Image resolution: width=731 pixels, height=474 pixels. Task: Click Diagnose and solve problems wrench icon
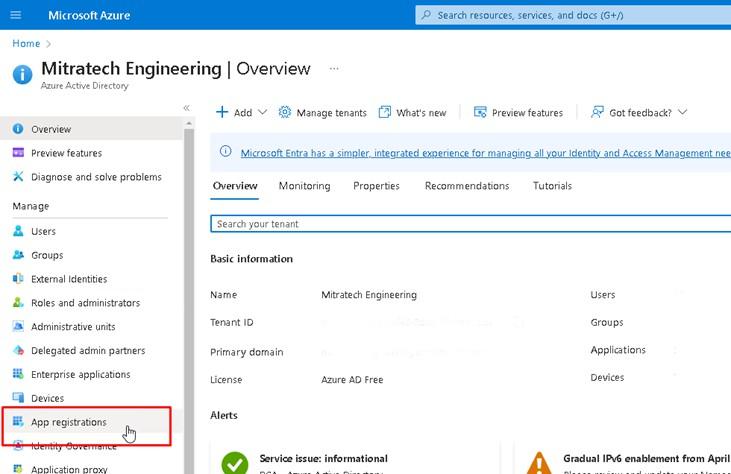18,176
